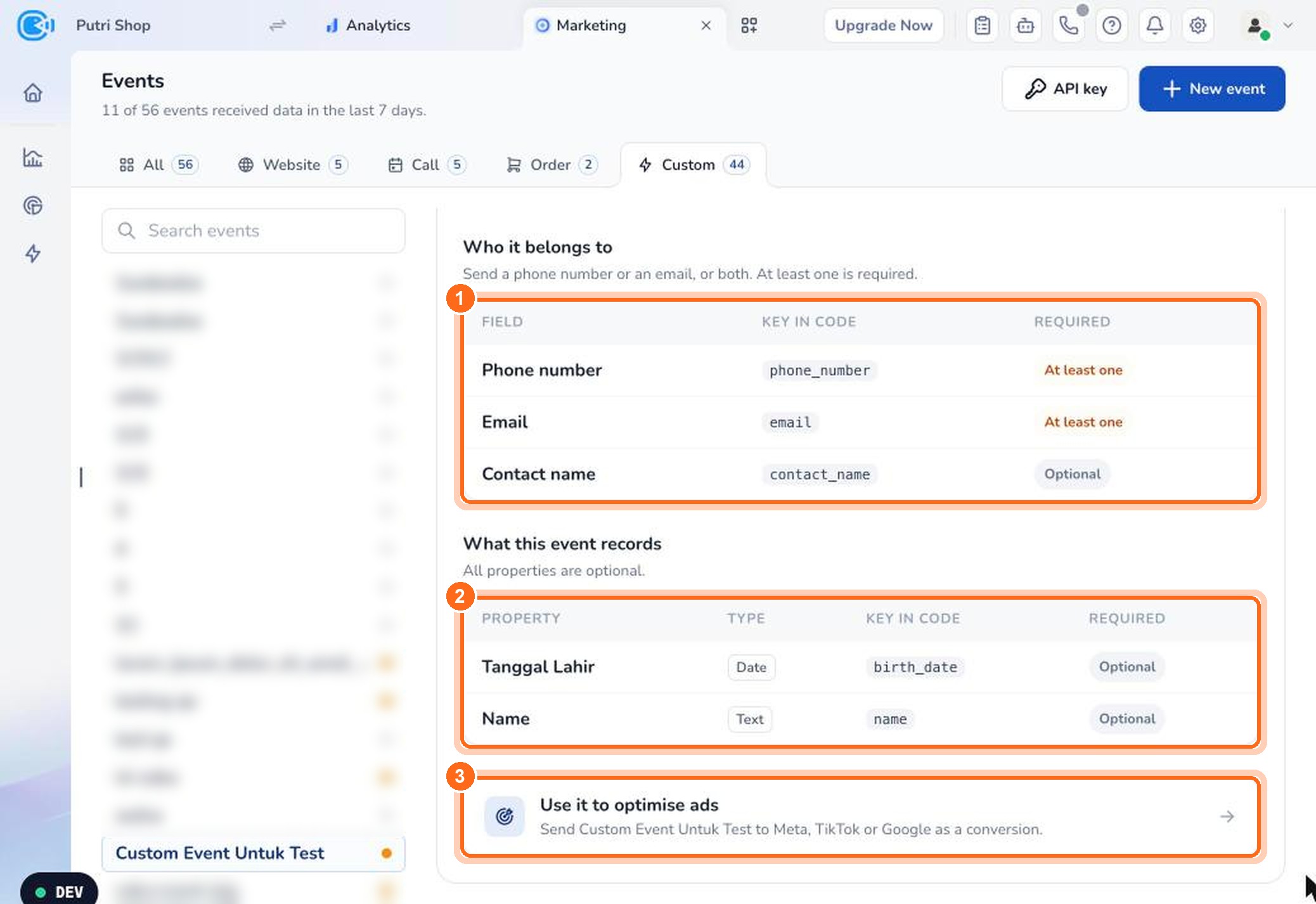Click the phone_number key code
Screen dimensions: 1316x904
(820, 370)
